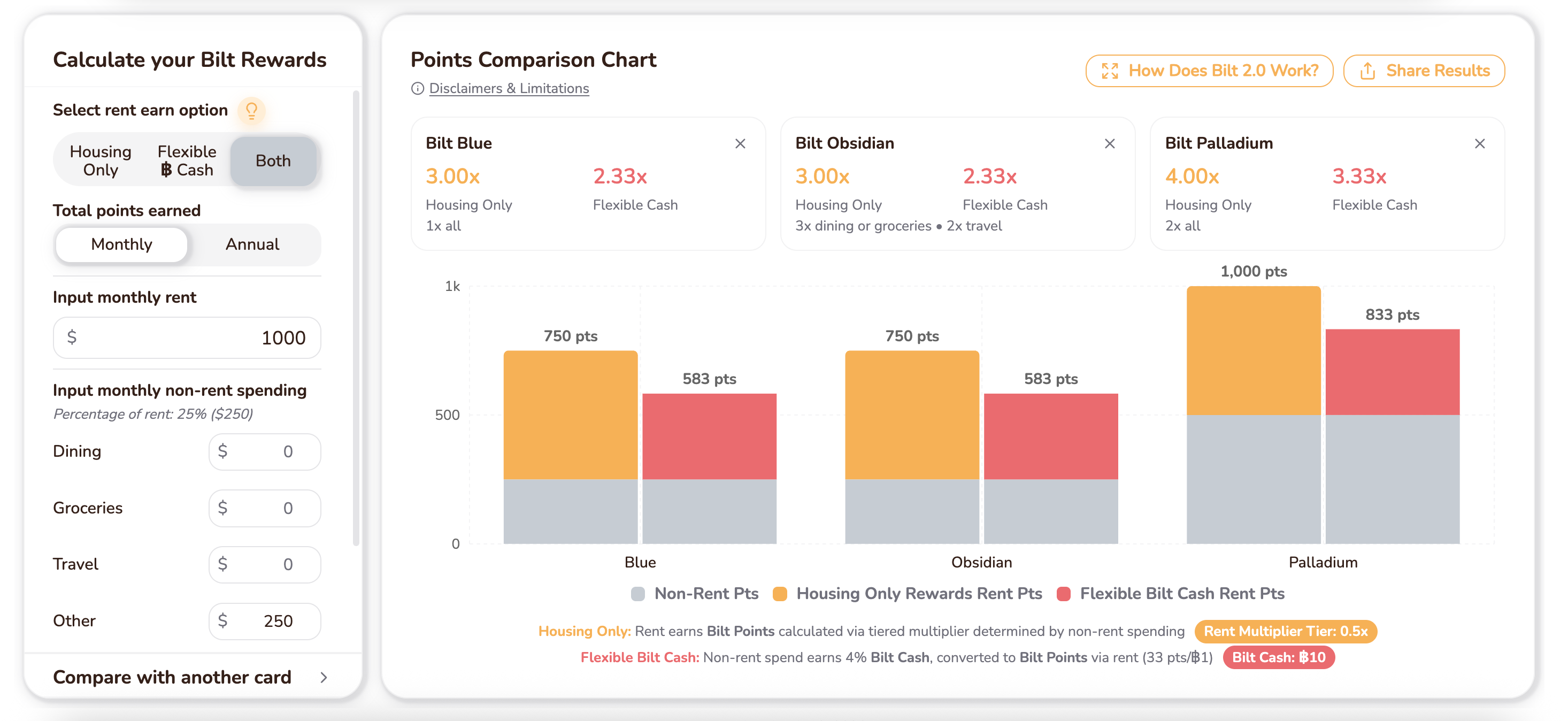Click the Obsidian 583 pts red bar
1568x721 pixels.
click(x=1051, y=436)
